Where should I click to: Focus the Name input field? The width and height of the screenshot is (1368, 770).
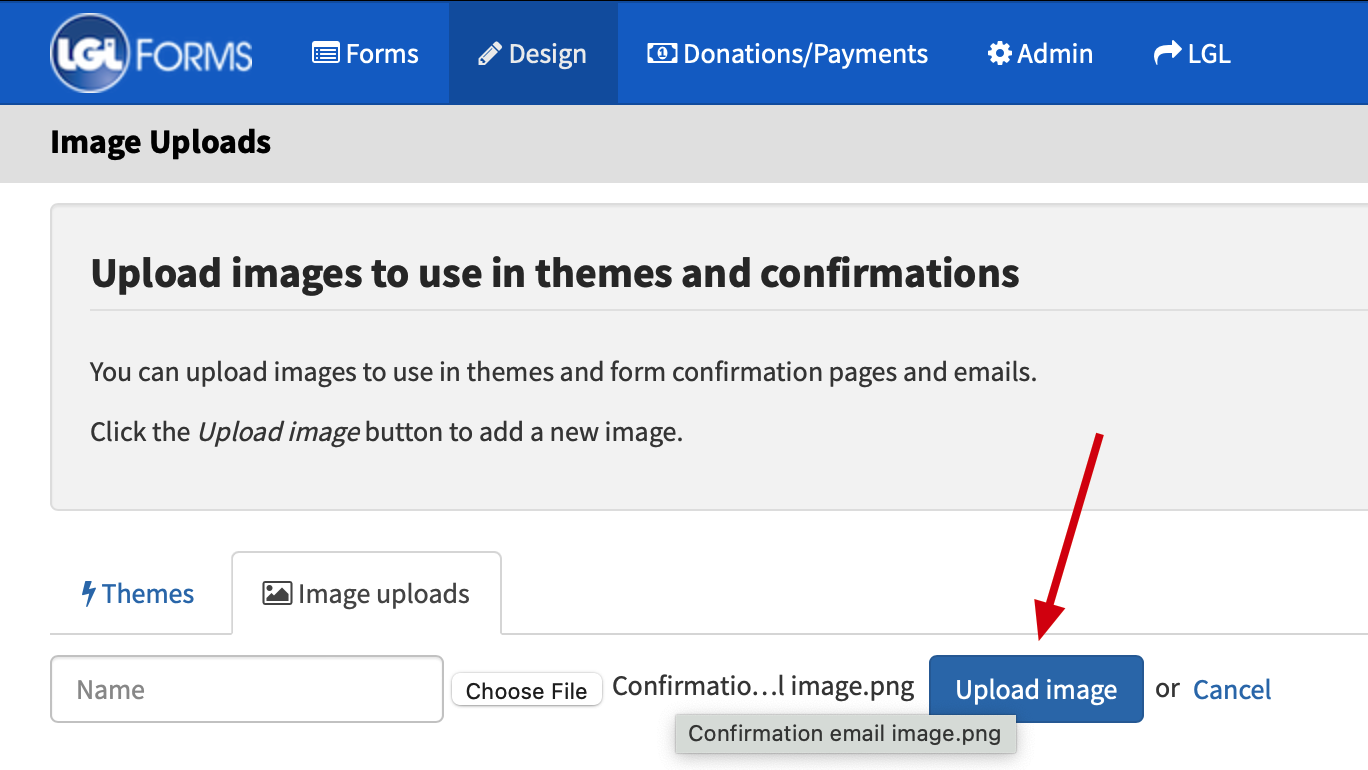pos(247,689)
